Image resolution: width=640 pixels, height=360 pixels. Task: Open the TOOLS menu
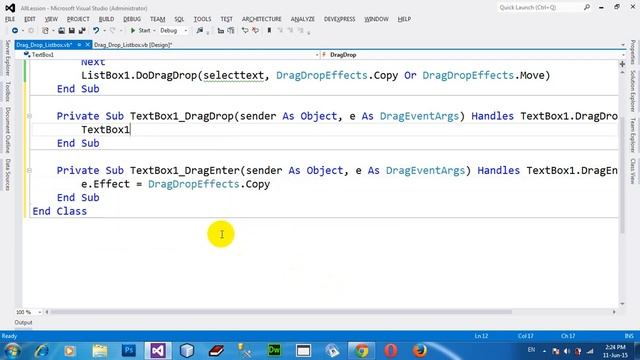(202, 19)
